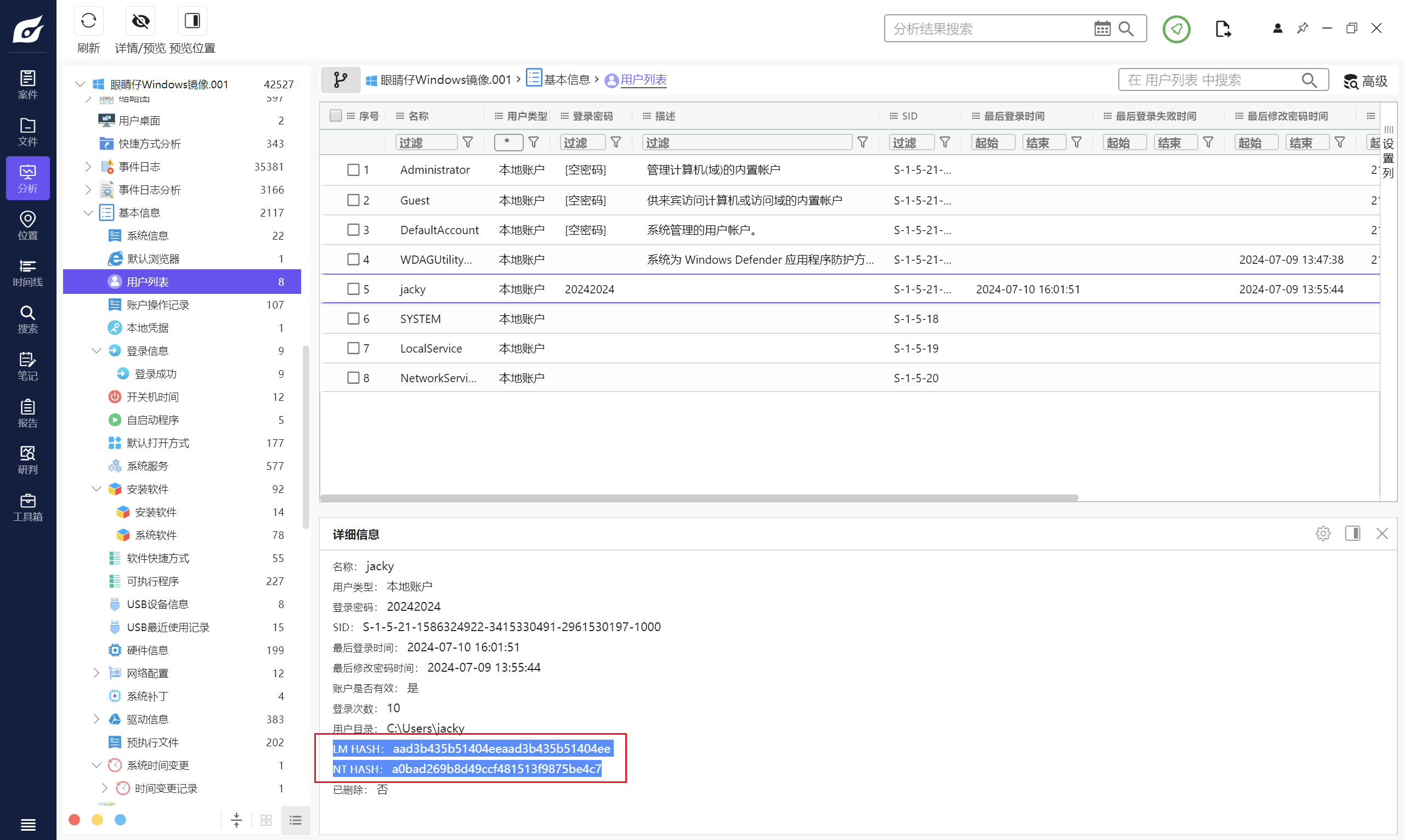Screen dimensions: 1404x840
Task: Select 用户列表 breadcrumb link
Action: (x=644, y=80)
